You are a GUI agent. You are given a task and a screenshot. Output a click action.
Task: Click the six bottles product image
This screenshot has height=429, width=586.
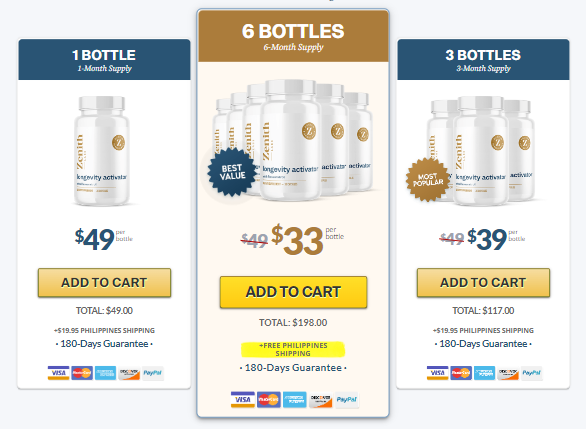tap(293, 140)
